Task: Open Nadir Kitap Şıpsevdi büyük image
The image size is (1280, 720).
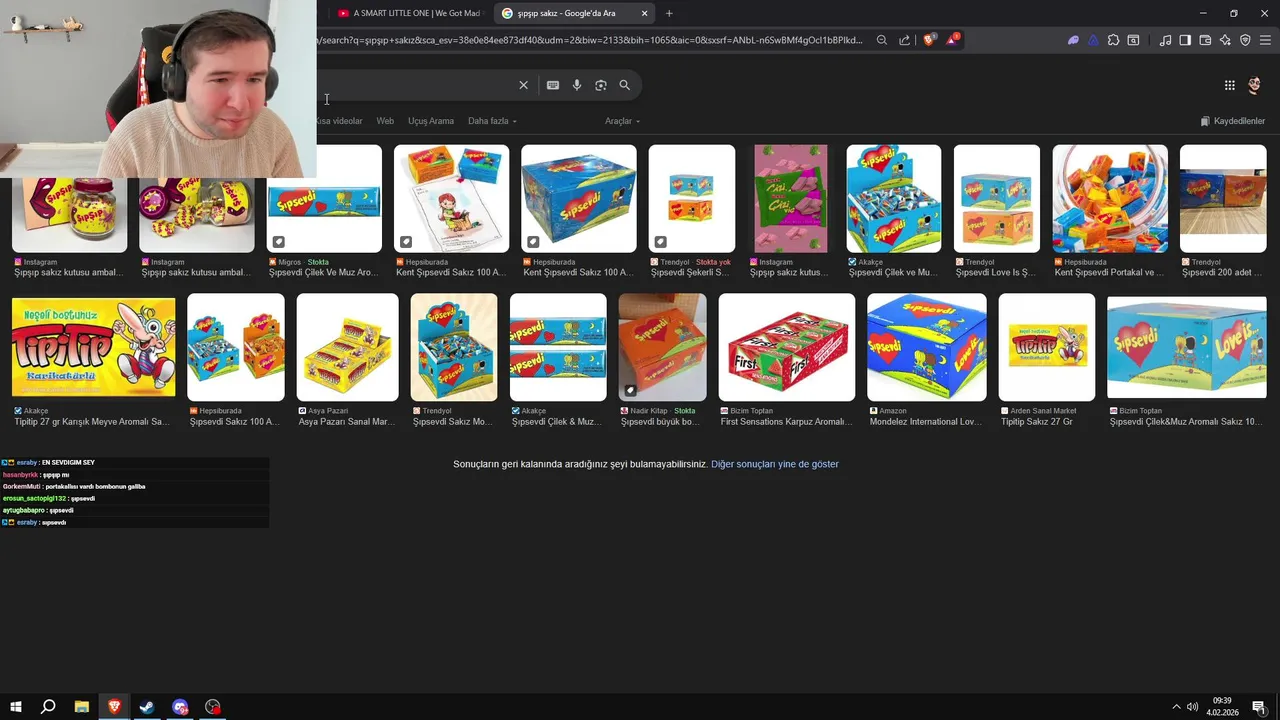Action: [662, 347]
